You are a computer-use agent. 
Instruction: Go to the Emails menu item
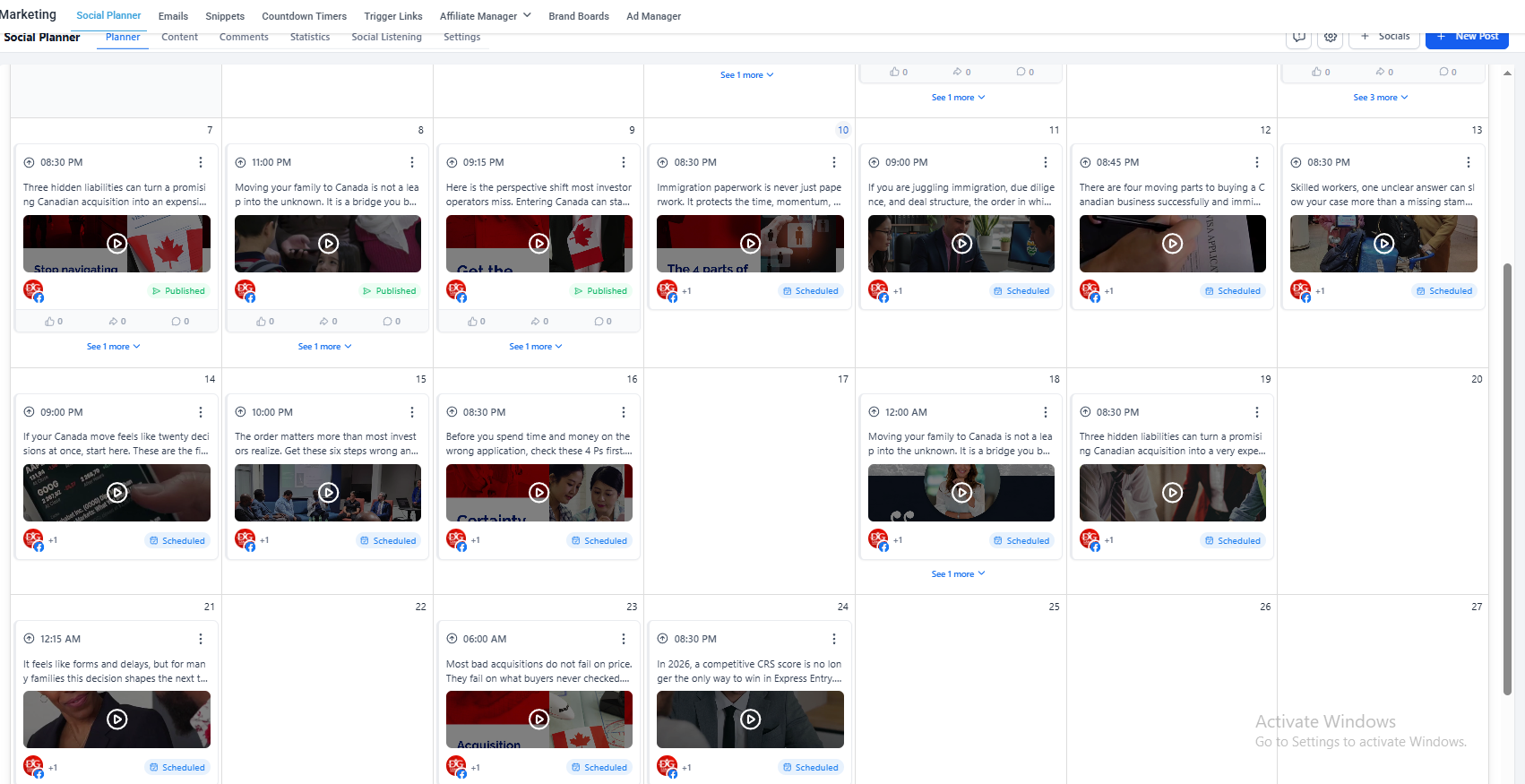(173, 16)
